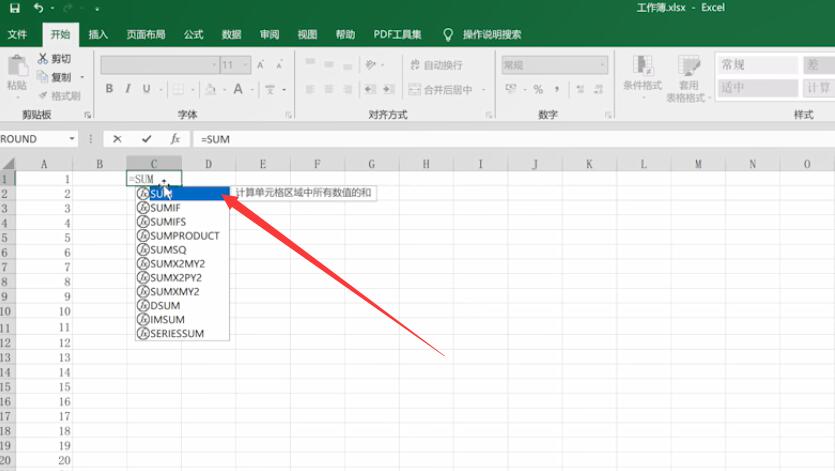
Task: Click the percent style icon
Action: [538, 89]
